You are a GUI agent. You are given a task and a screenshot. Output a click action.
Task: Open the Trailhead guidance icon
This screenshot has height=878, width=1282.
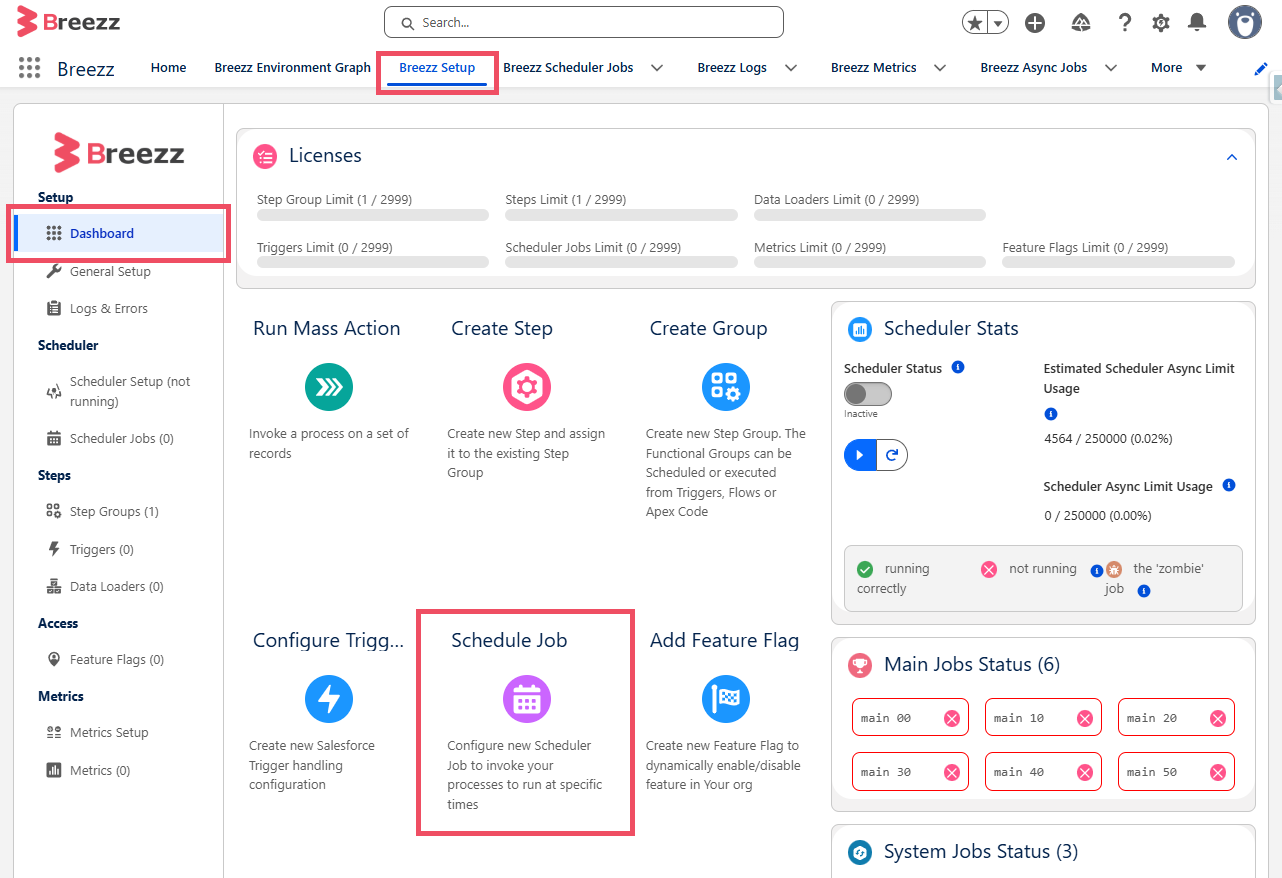tap(1080, 23)
